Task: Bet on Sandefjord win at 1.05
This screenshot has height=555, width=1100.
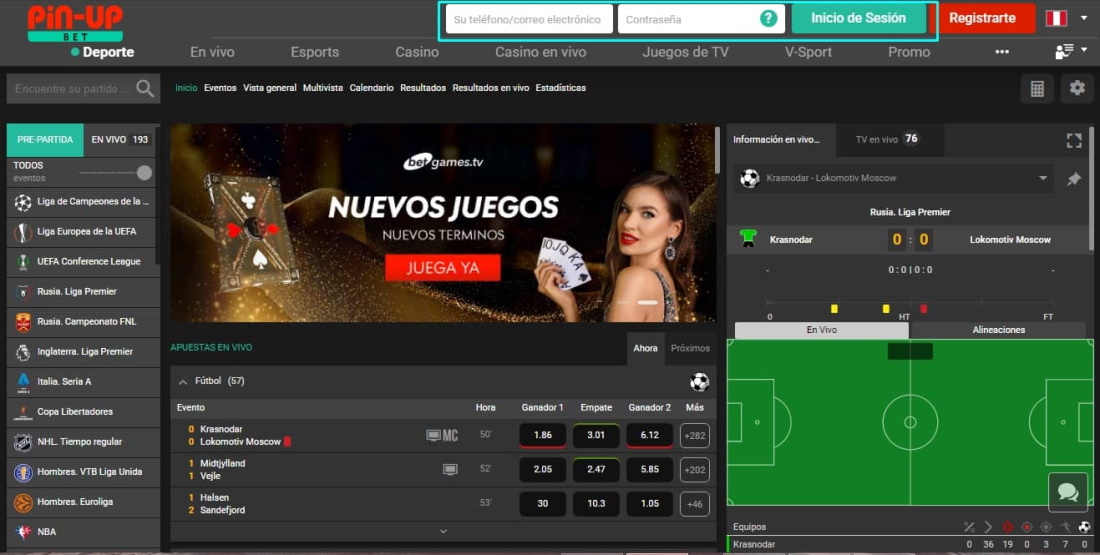Action: coord(650,504)
